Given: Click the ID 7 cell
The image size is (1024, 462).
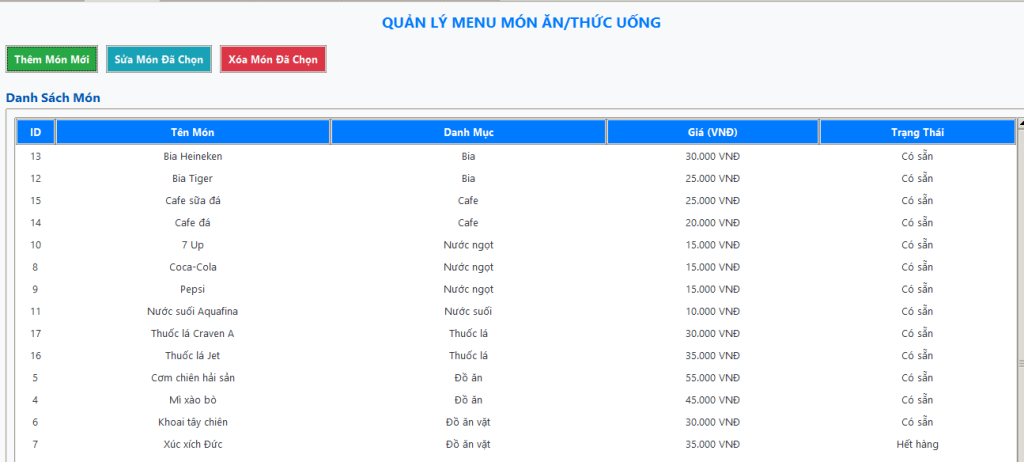Looking at the screenshot, I should [x=36, y=444].
